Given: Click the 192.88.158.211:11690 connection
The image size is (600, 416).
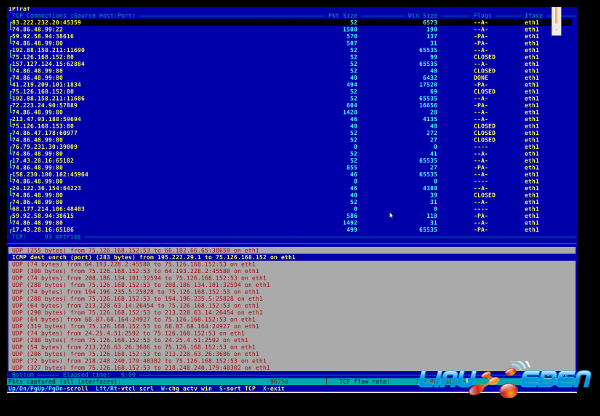Looking at the screenshot, I should (x=291, y=50).
